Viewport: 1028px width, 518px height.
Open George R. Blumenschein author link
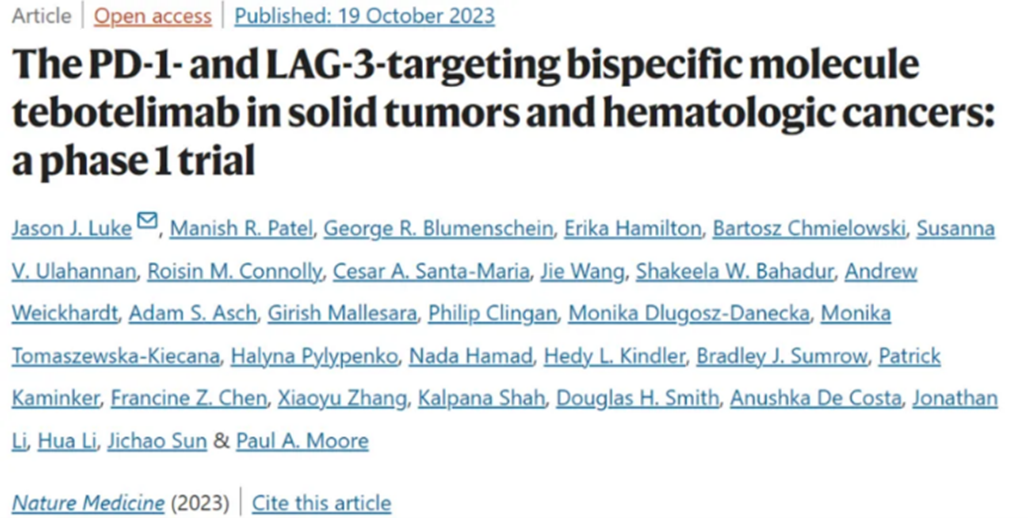(438, 228)
